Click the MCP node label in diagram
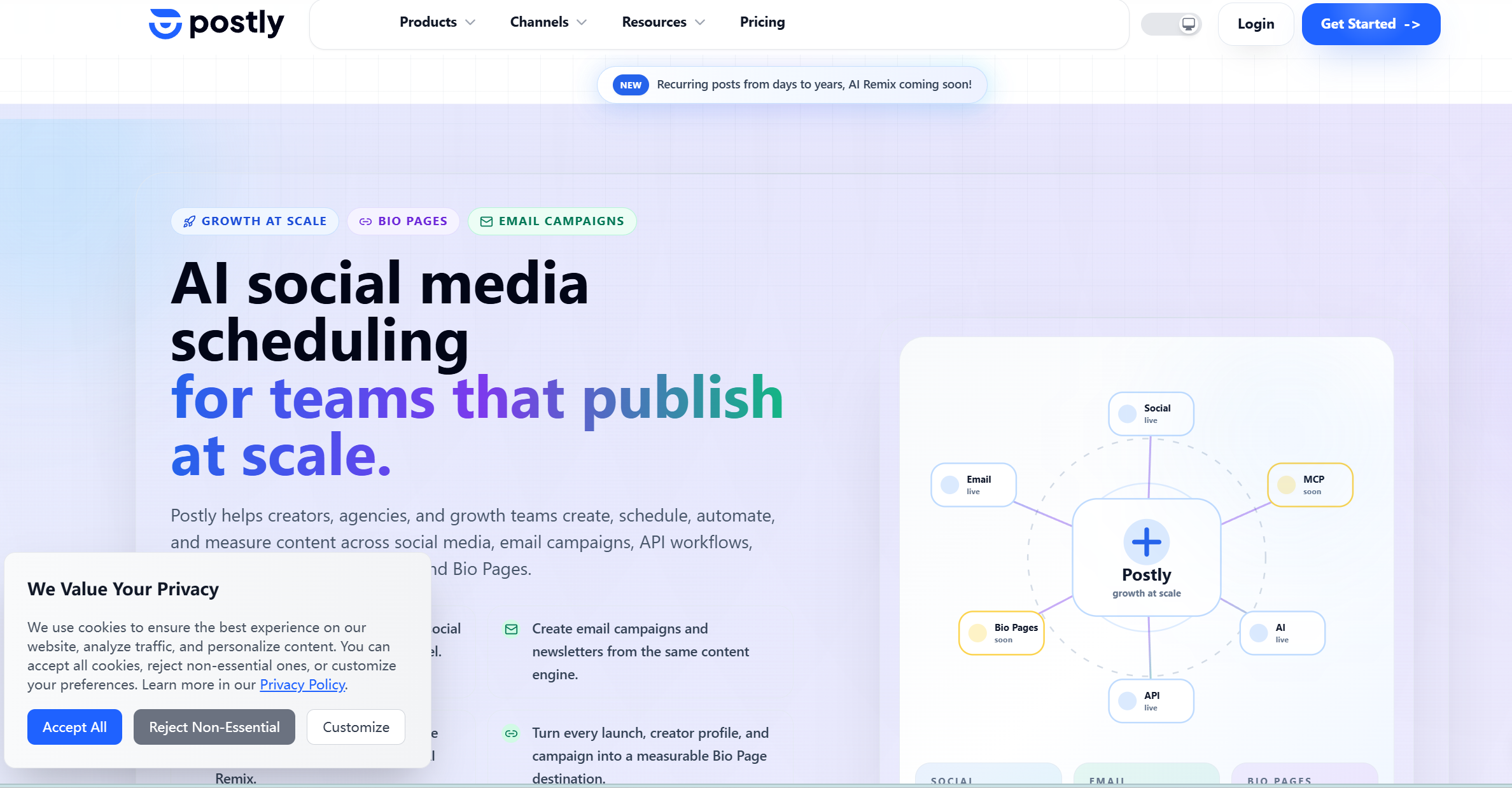The image size is (1512, 788). click(1313, 480)
